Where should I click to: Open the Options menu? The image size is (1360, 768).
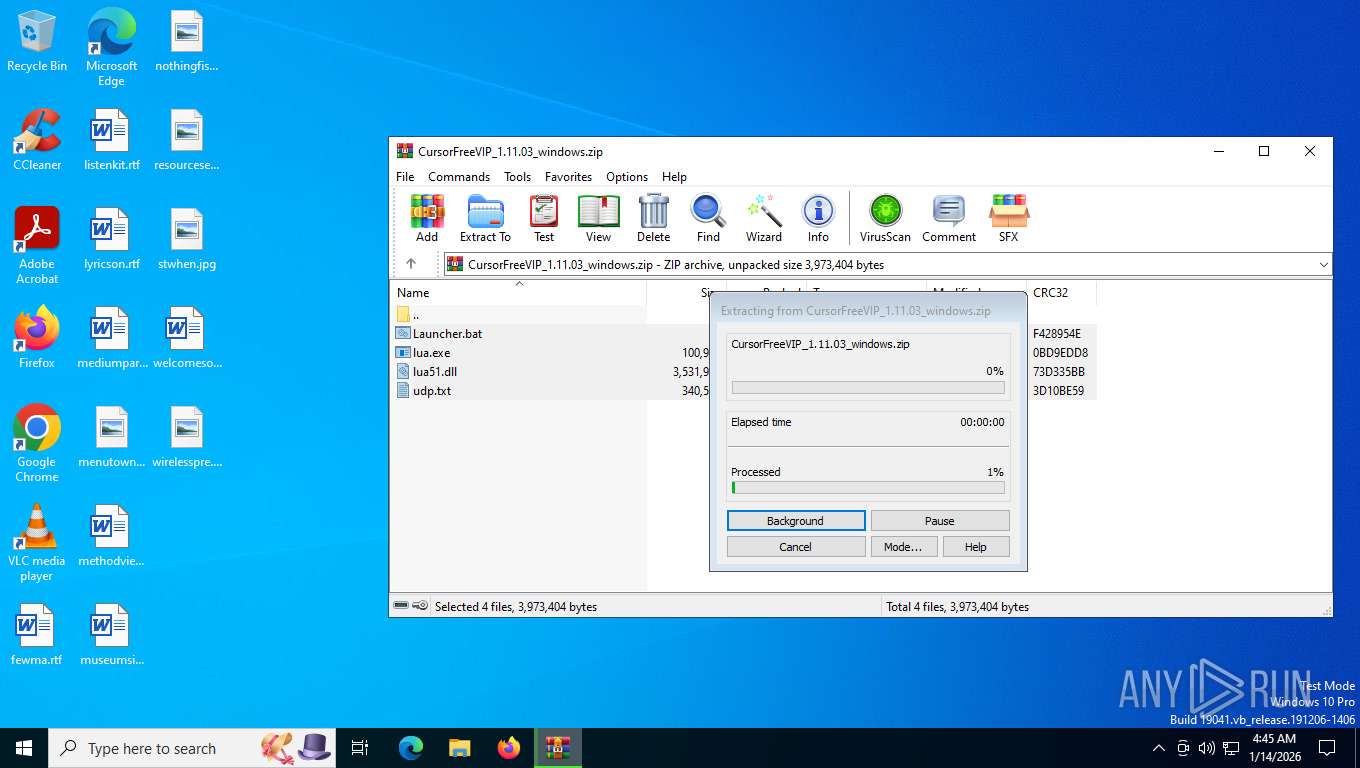pos(627,177)
